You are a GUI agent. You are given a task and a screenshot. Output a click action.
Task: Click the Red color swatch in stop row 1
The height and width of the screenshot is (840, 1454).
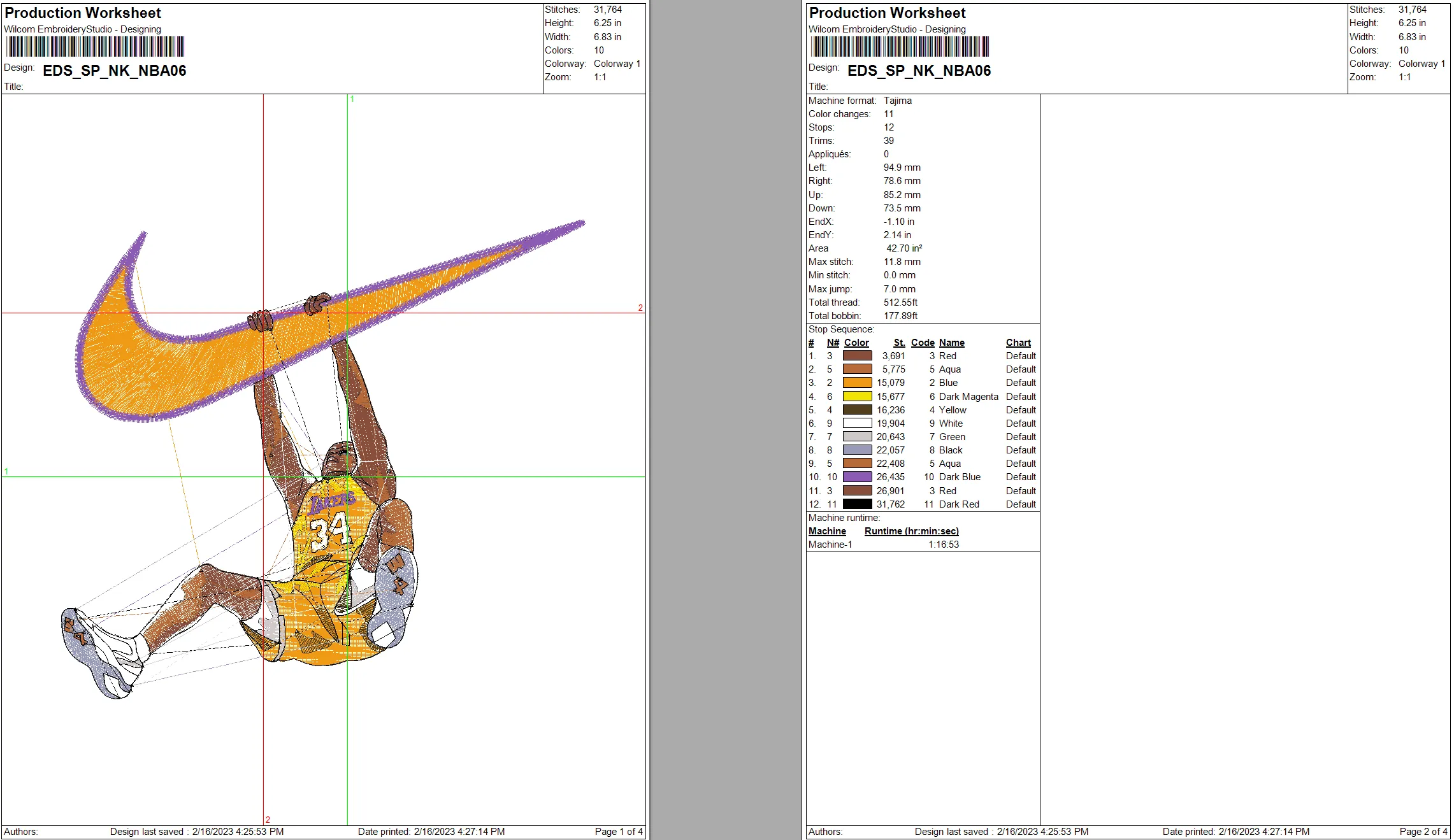857,356
